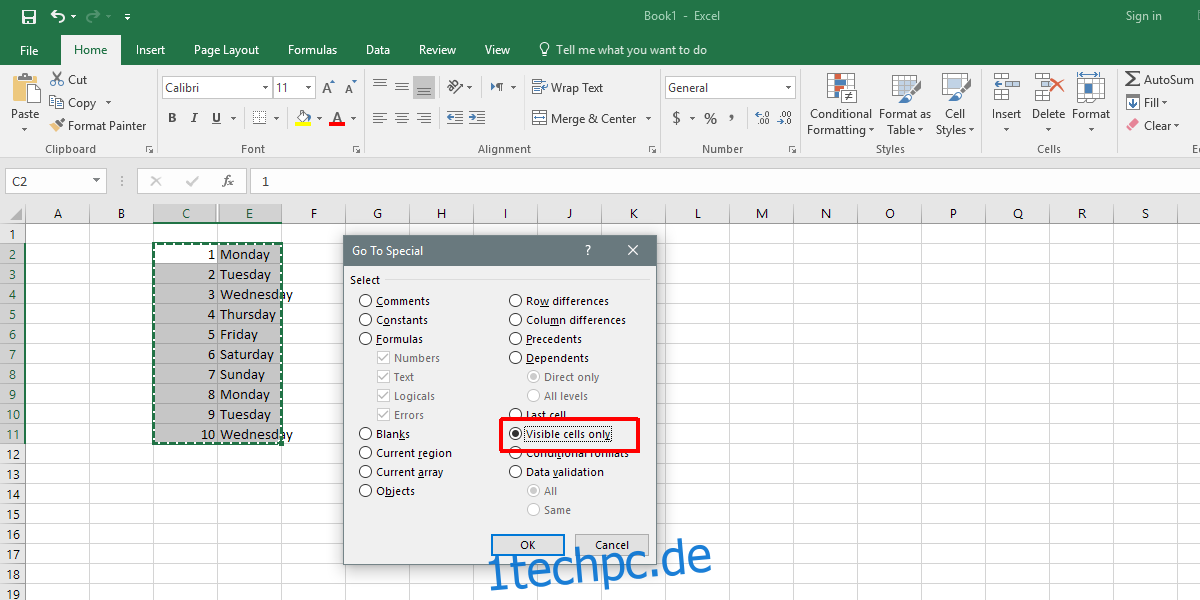The height and width of the screenshot is (600, 1200).
Task: Select the Format Painter brush
Action: [x=56, y=126]
